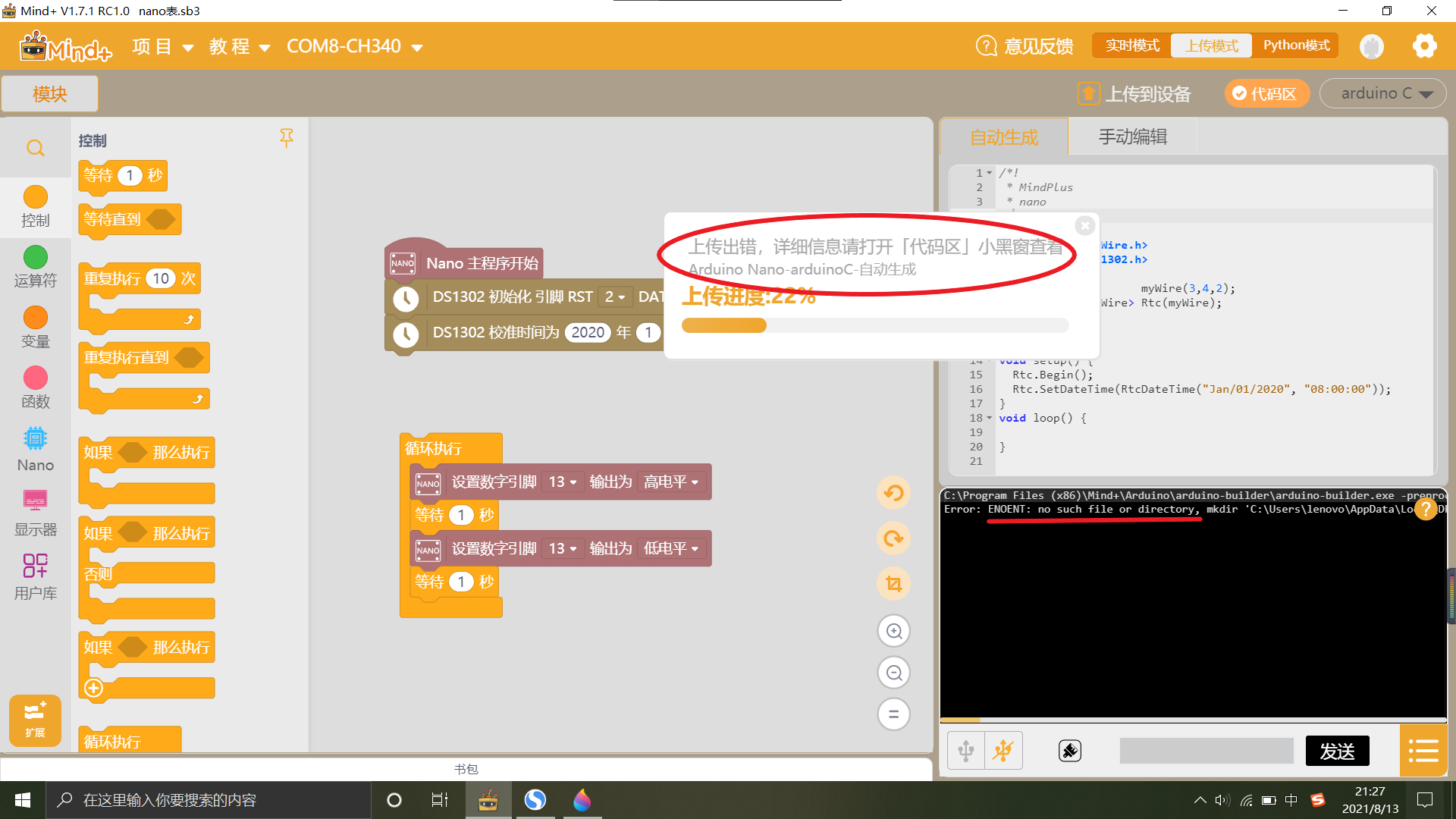Screen dimensions: 1456x819
Task: Open pin 13 dropdown on 低电平 block
Action: coord(562,549)
